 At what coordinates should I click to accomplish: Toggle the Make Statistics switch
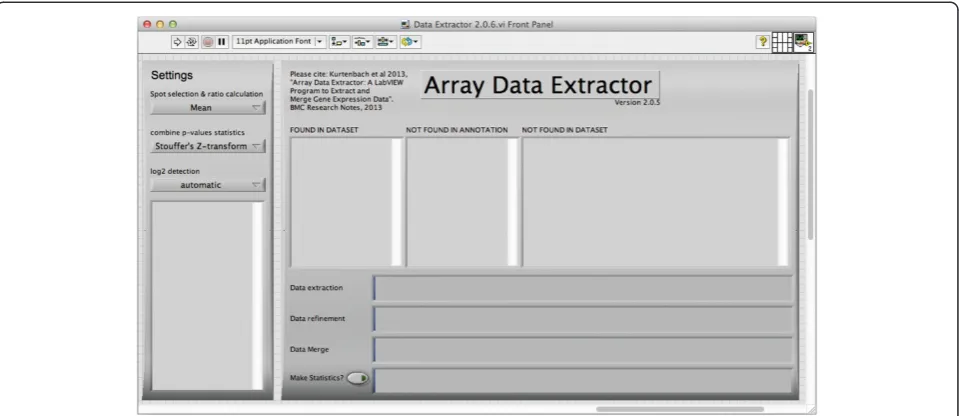tap(358, 378)
